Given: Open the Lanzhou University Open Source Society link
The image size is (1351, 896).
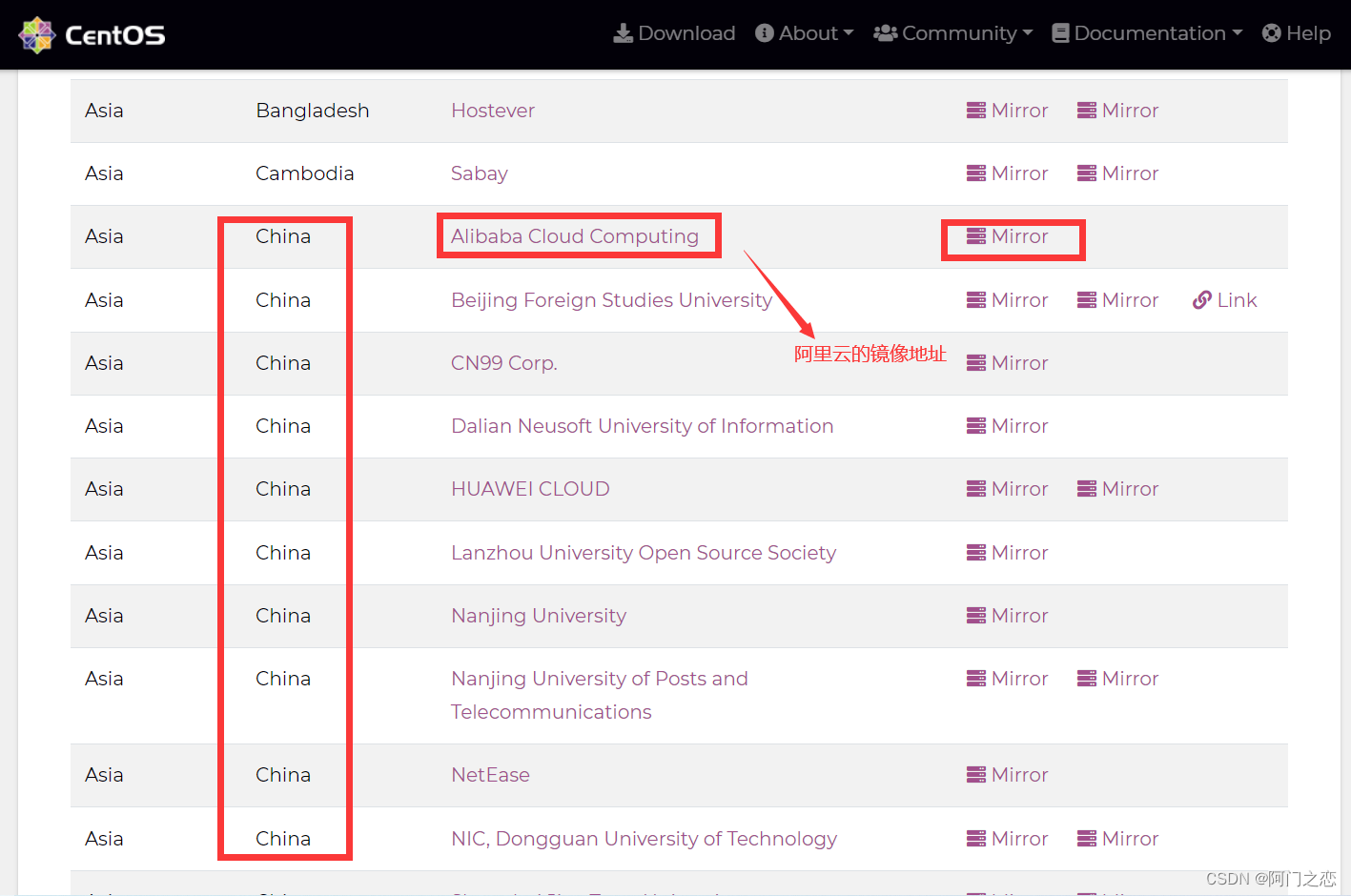Looking at the screenshot, I should coord(644,553).
